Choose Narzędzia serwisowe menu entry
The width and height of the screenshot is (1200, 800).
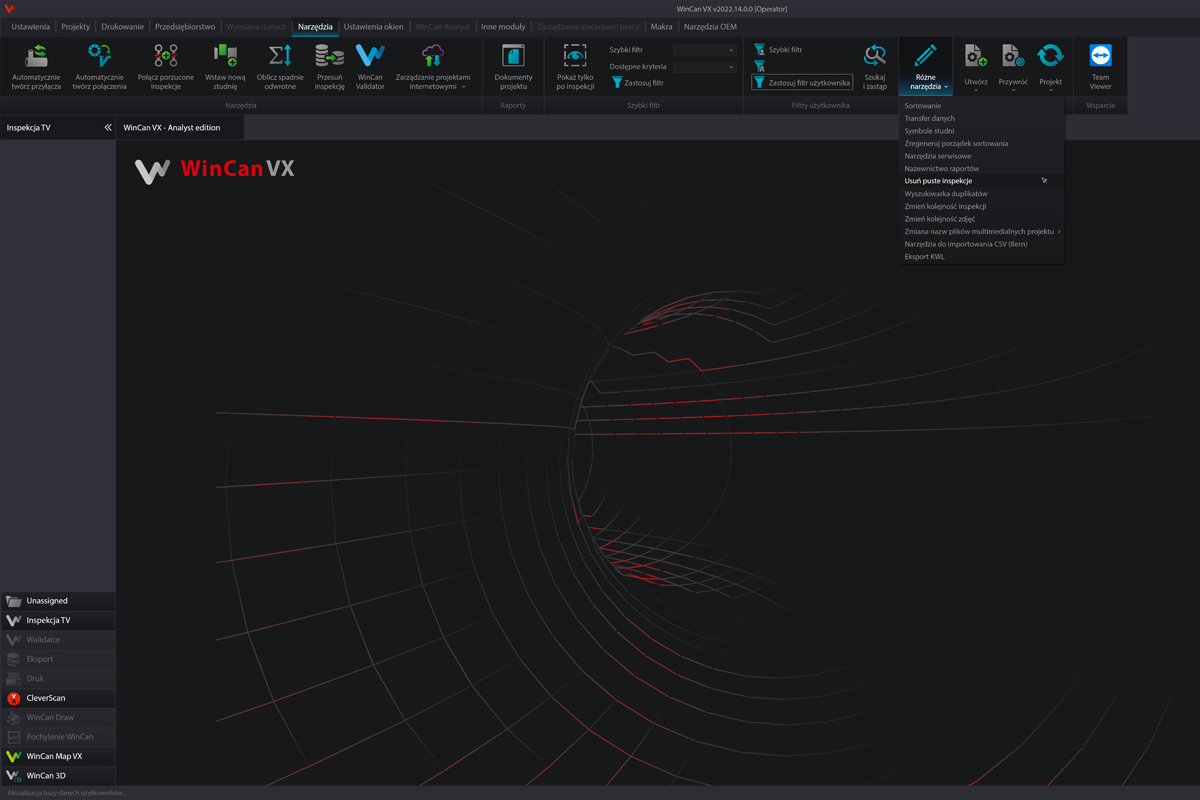[x=982, y=156]
